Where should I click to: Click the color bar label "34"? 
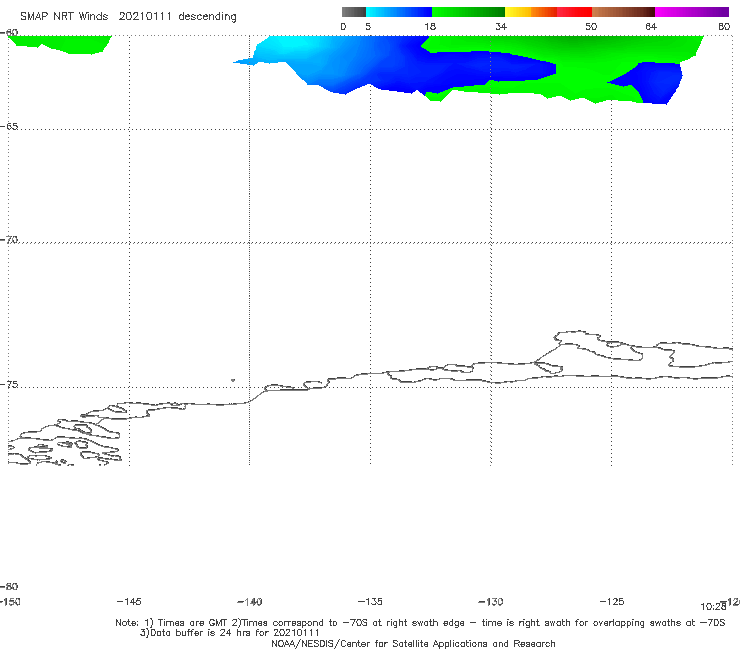(501, 27)
